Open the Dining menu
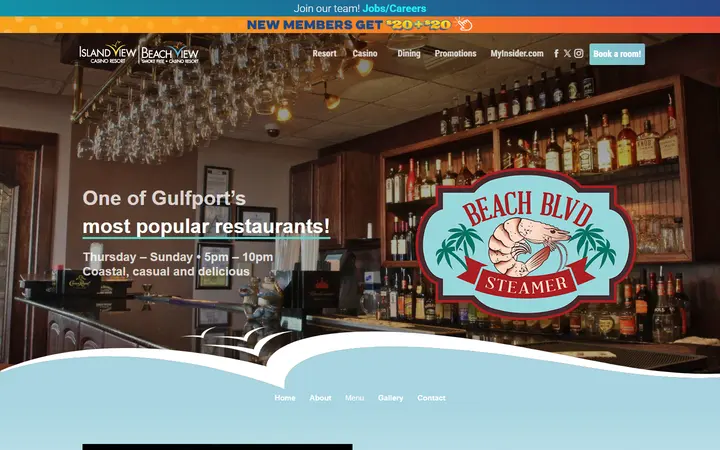Image resolution: width=720 pixels, height=450 pixels. click(x=409, y=54)
